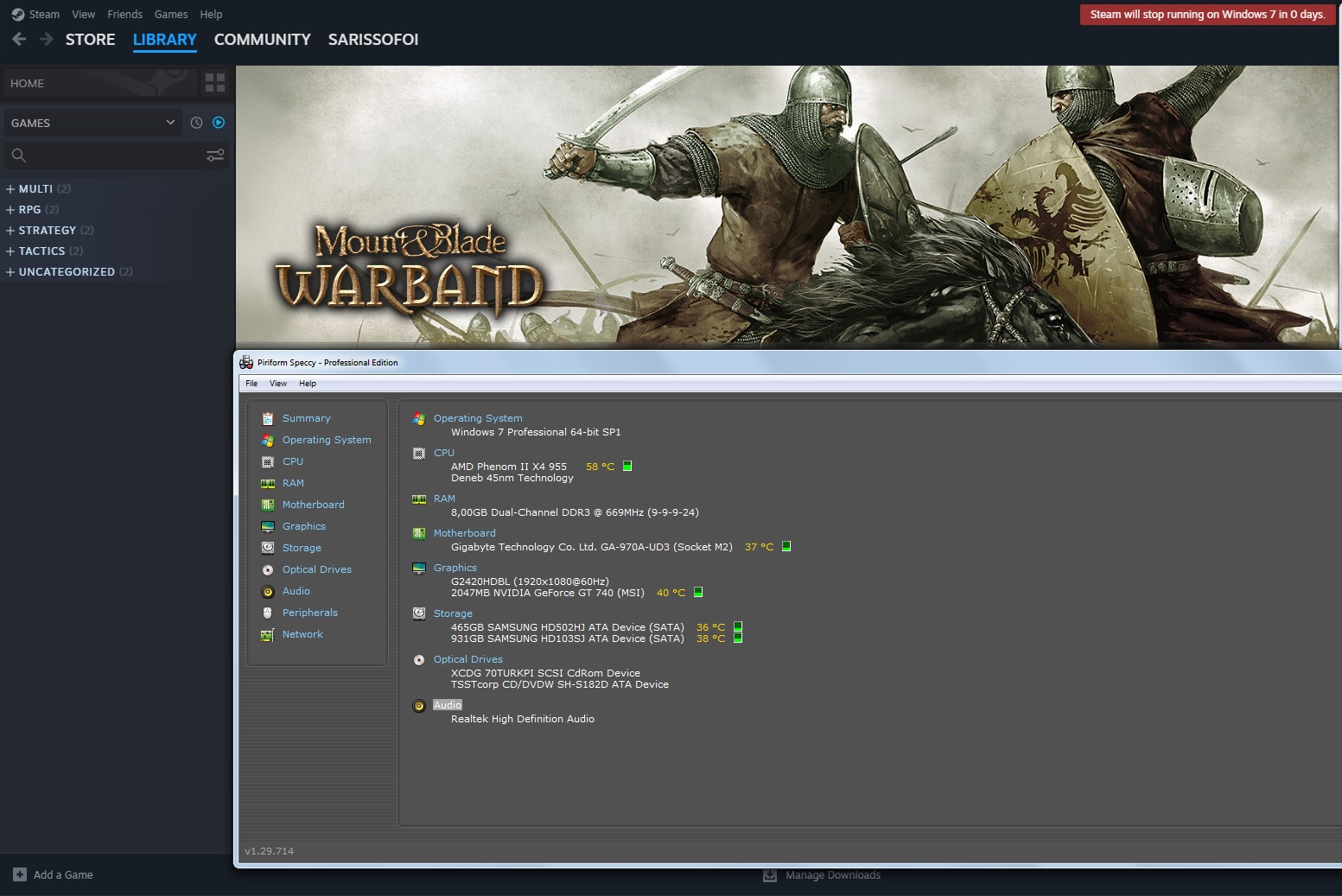Click the RAM stick icon in sidebar

[268, 483]
